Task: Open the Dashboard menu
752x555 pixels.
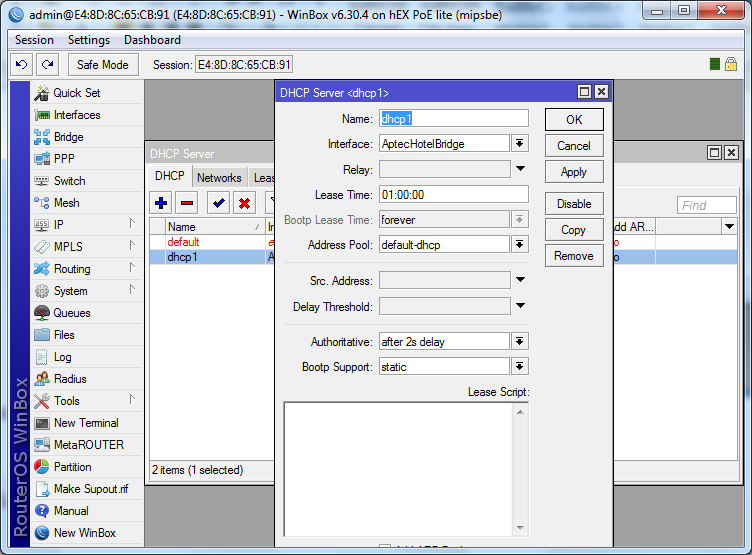Action: tap(152, 40)
